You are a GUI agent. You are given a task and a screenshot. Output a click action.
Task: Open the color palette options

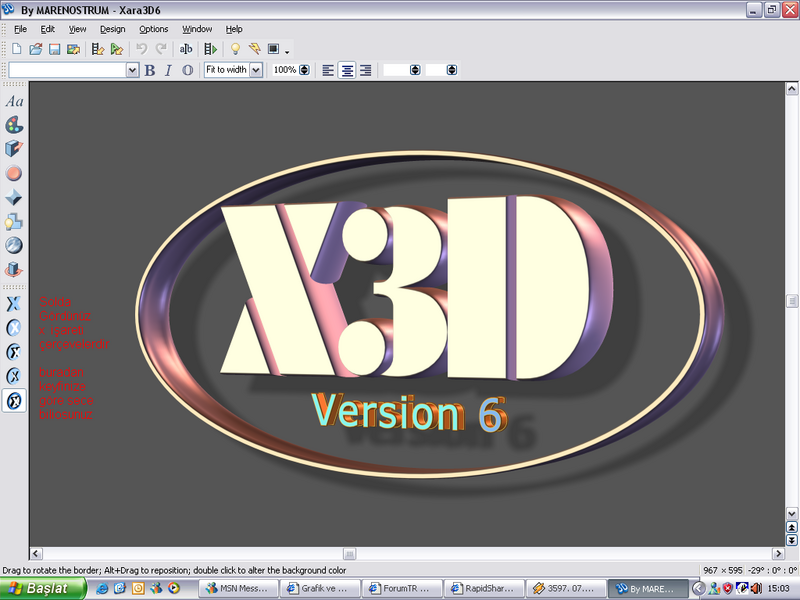coord(14,125)
